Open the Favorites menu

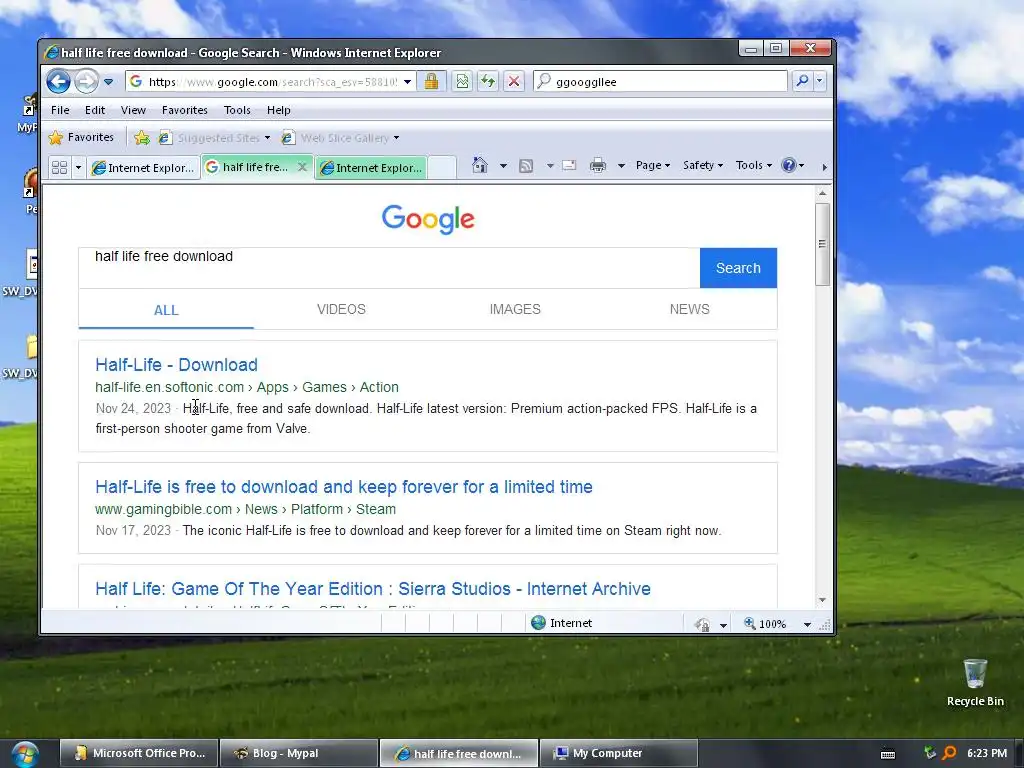[185, 110]
